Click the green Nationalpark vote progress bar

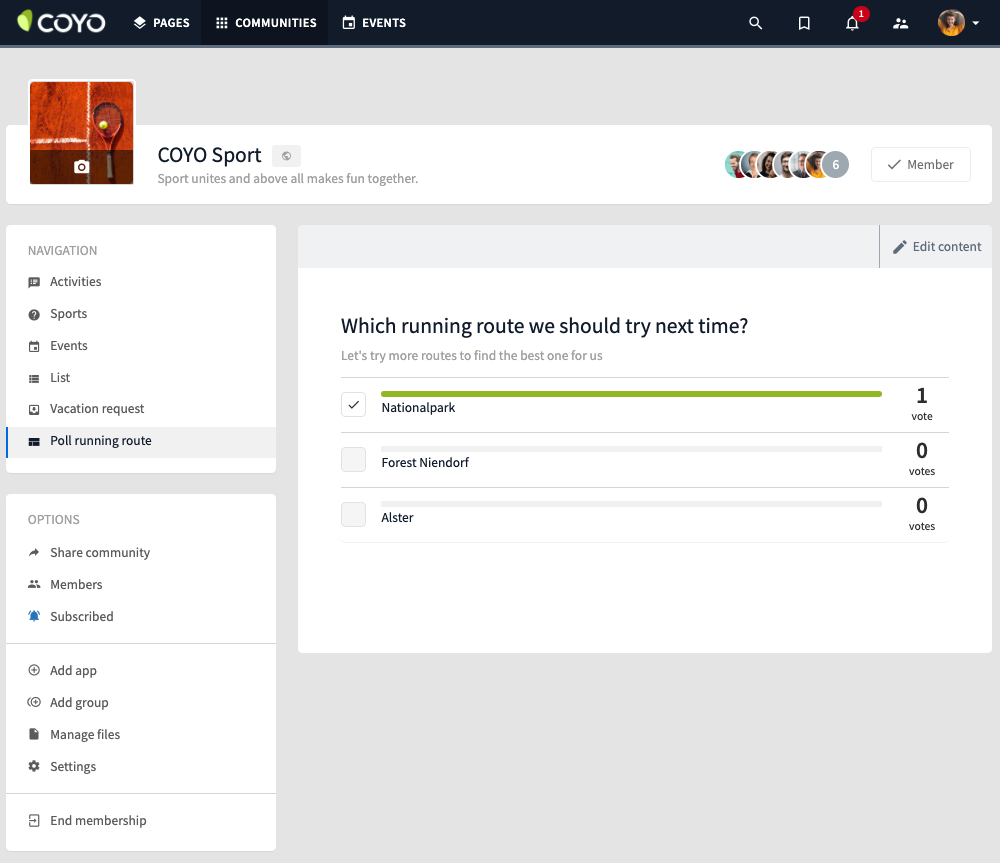pyautogui.click(x=631, y=394)
